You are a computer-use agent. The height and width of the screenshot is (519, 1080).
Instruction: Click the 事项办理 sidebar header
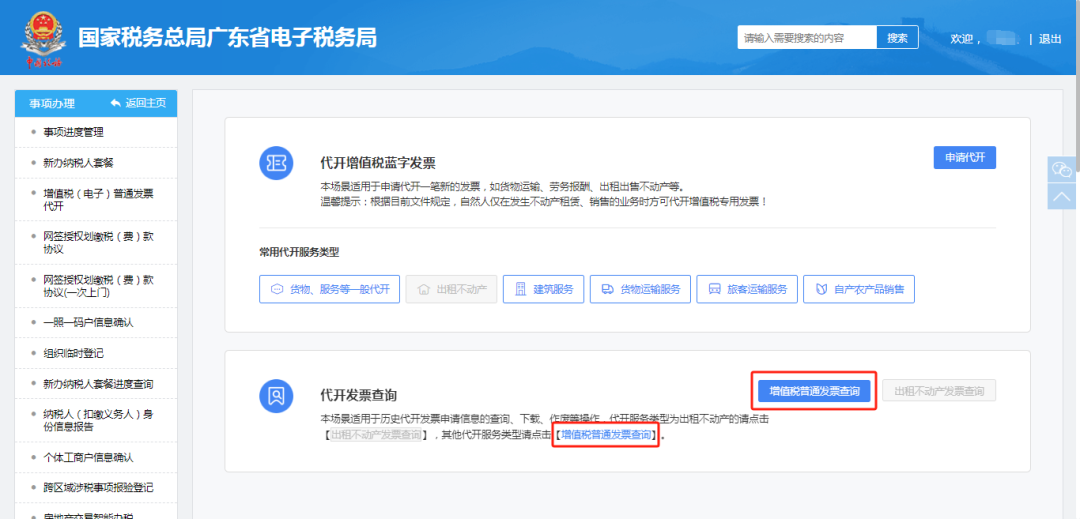click(52, 103)
